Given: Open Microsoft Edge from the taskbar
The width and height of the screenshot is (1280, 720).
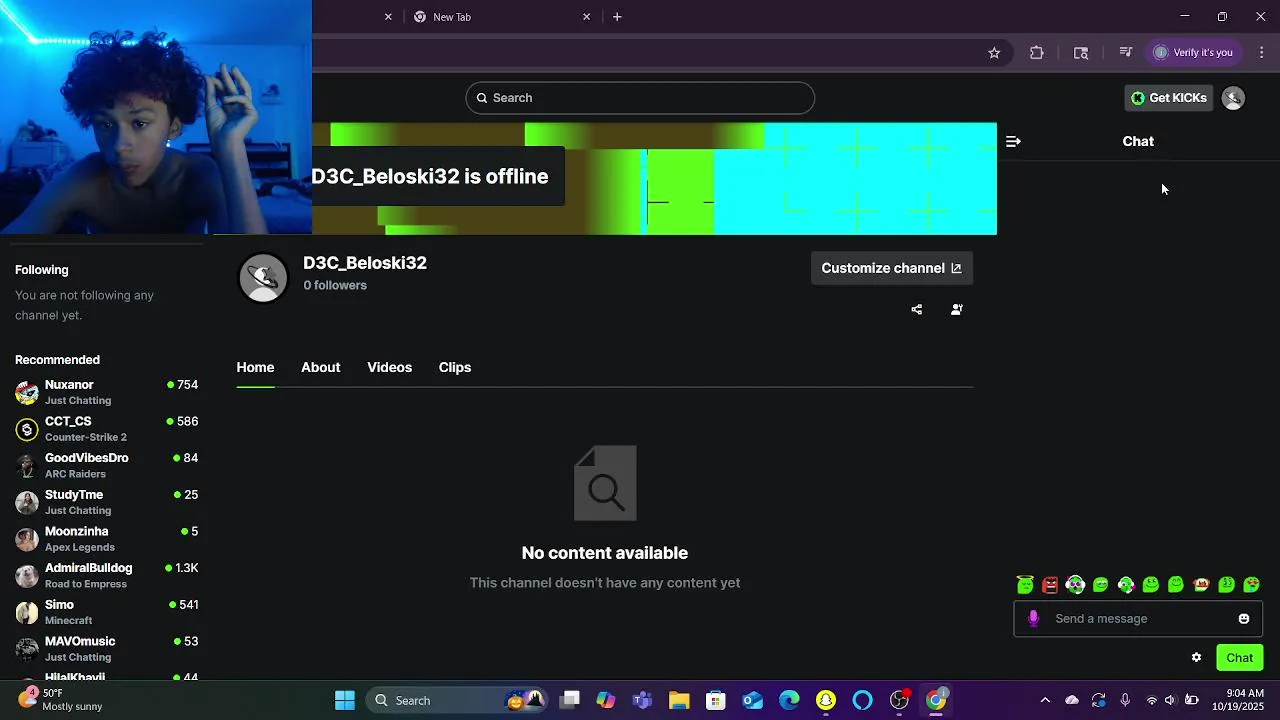Looking at the screenshot, I should tap(789, 701).
